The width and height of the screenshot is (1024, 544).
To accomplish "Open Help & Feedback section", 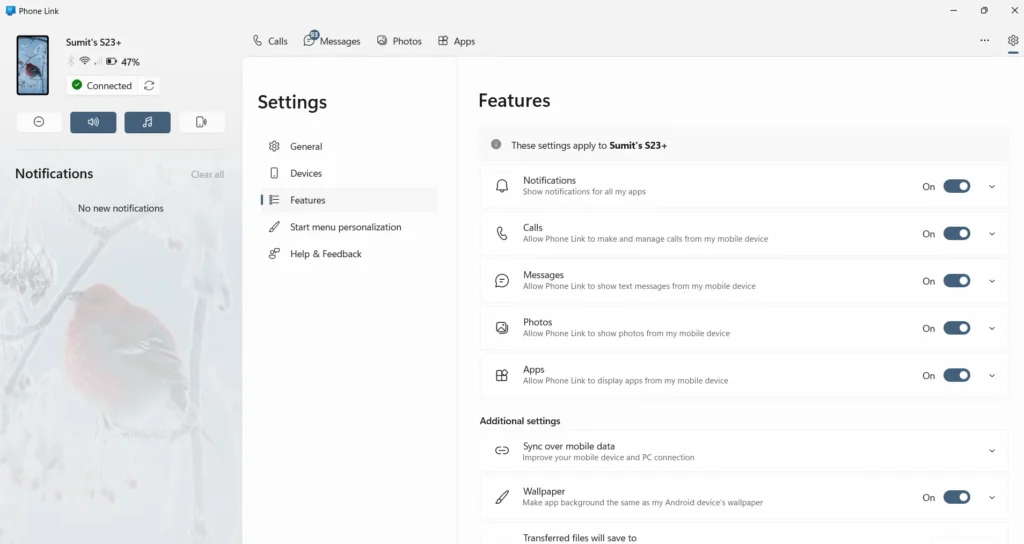I will tap(349, 253).
